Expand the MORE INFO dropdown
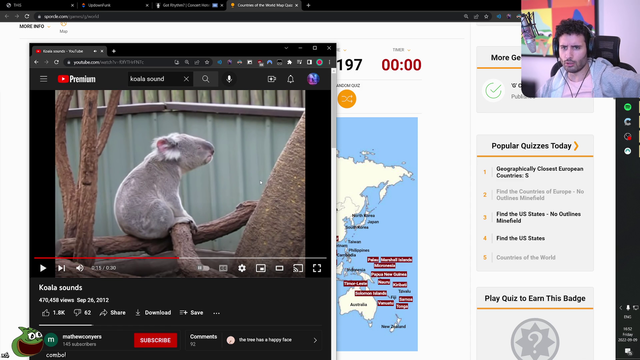 tap(35, 27)
